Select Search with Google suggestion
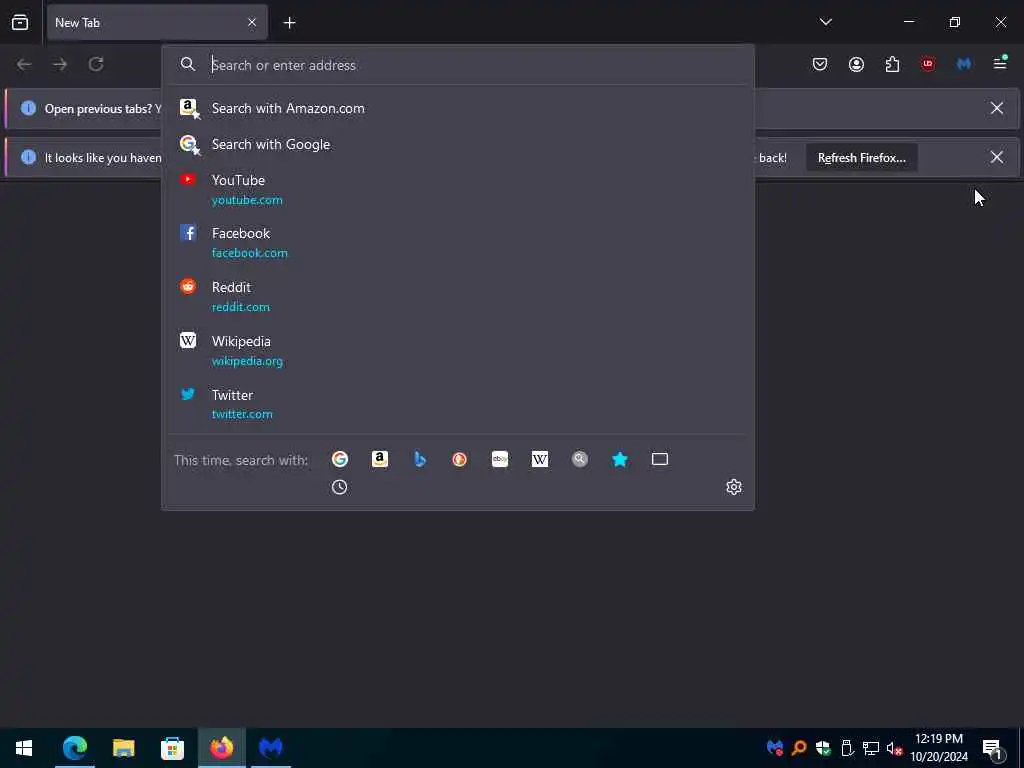Viewport: 1024px width, 768px height. 457,144
